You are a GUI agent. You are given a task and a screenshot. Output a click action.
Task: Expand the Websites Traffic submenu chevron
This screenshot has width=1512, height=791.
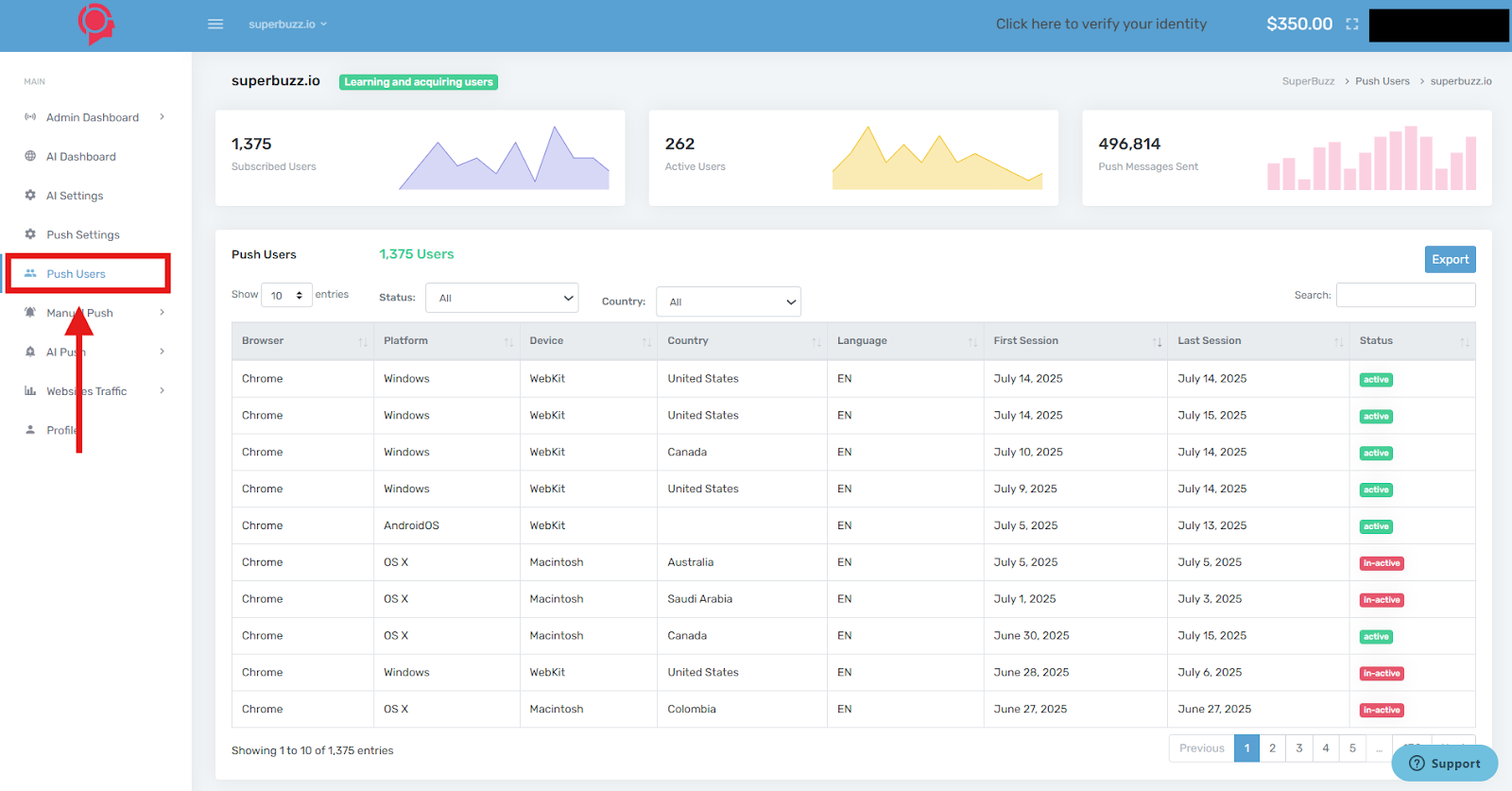tap(163, 390)
